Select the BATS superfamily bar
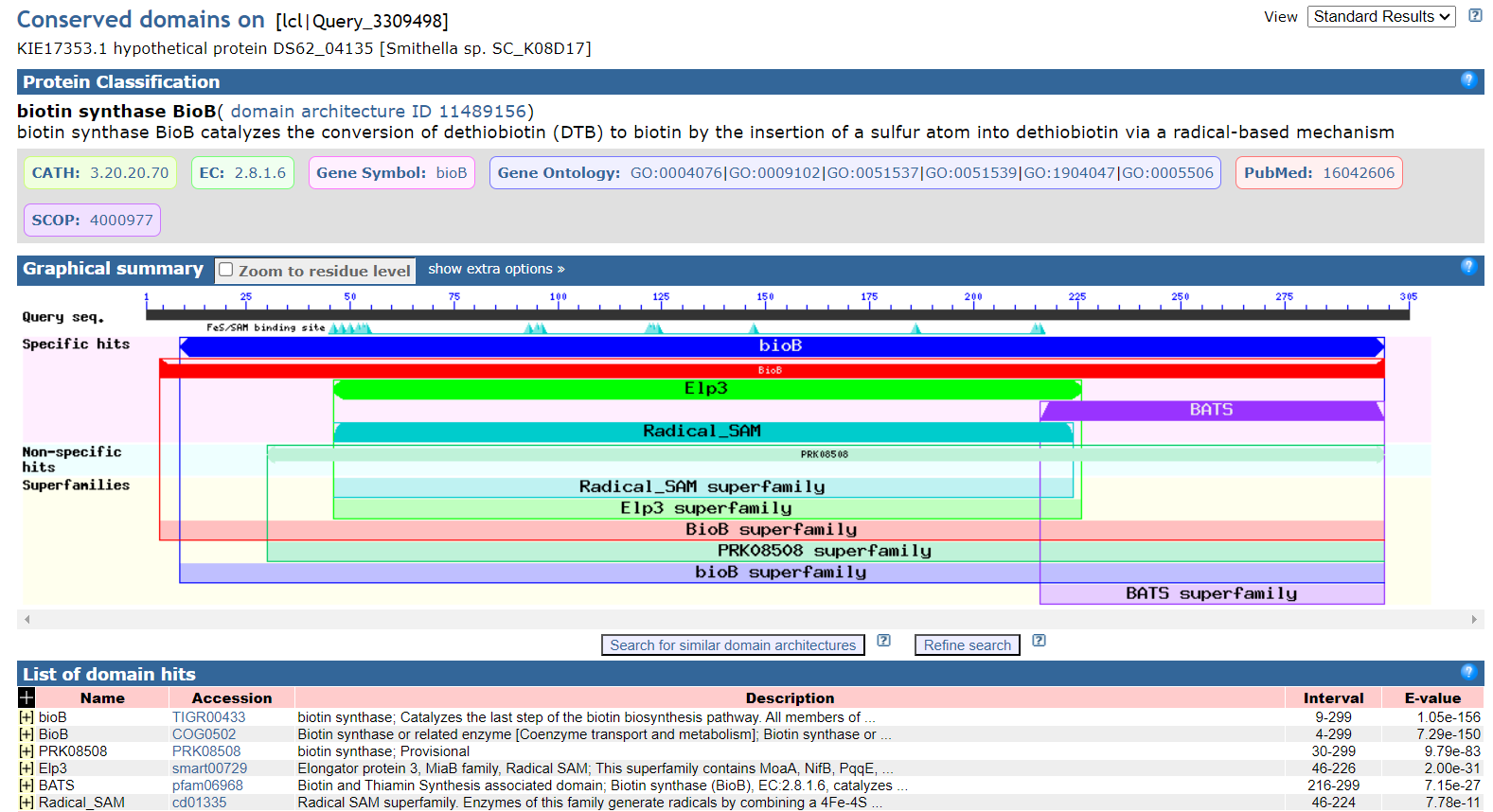Image resolution: width=1493 pixels, height=812 pixels. (x=1212, y=593)
